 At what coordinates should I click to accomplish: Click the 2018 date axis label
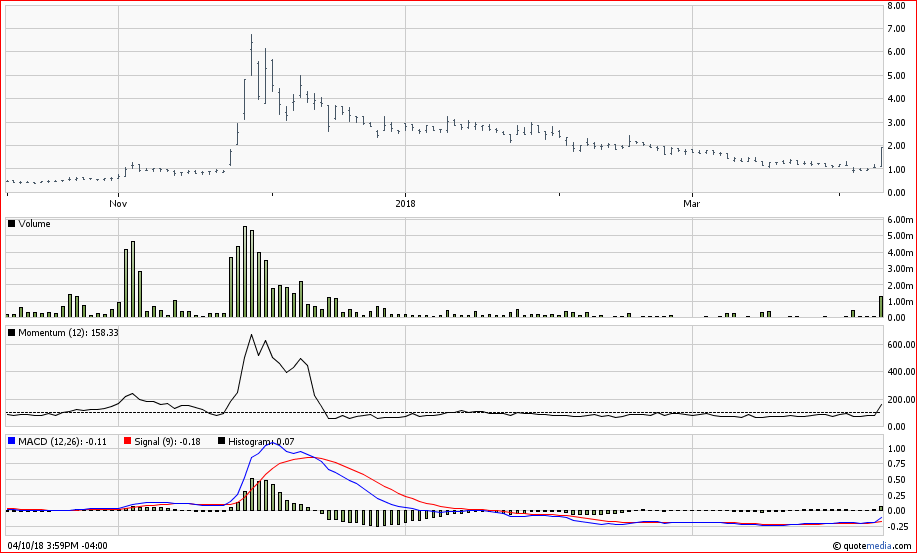405,204
